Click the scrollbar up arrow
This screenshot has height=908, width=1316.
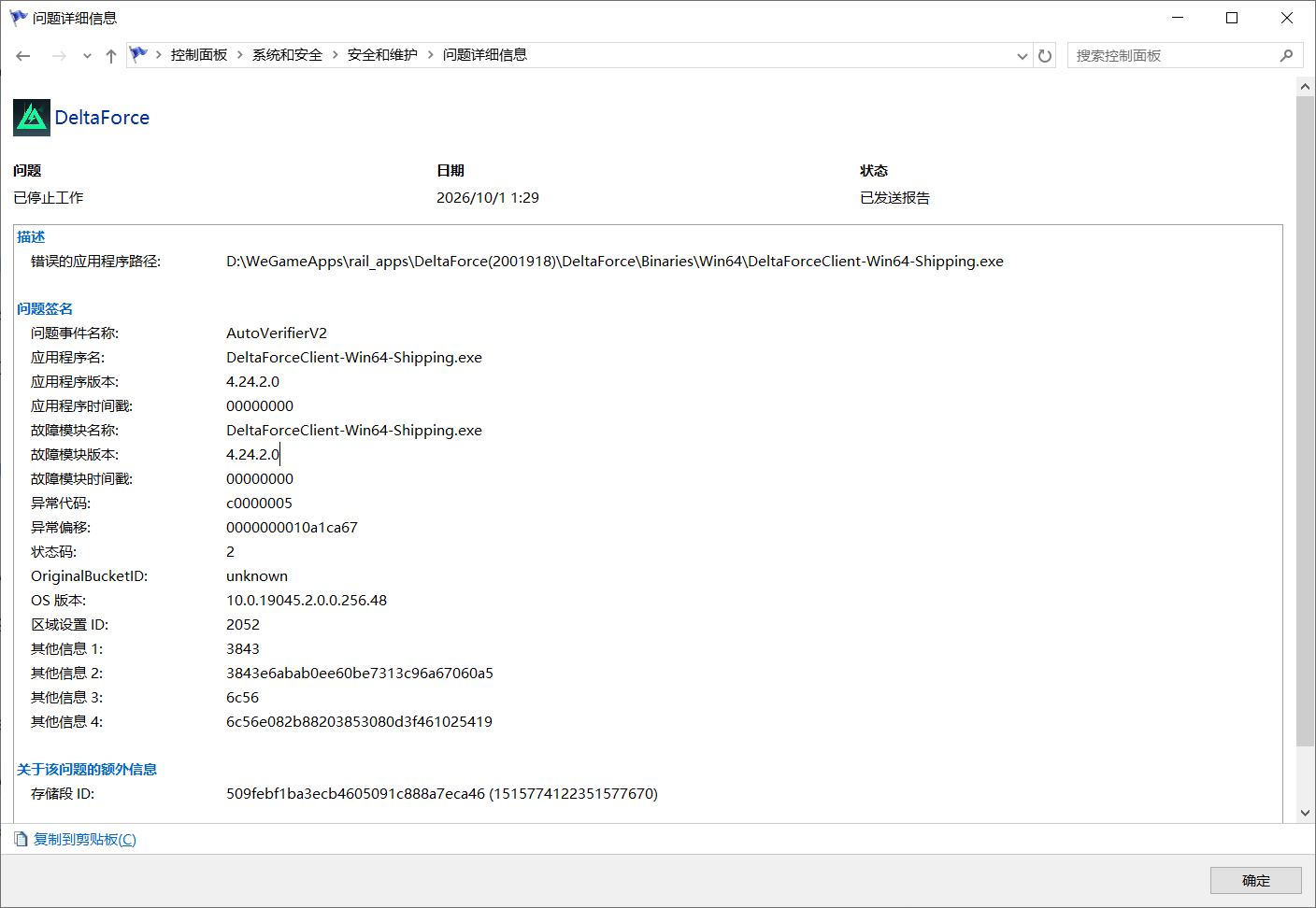[1306, 86]
